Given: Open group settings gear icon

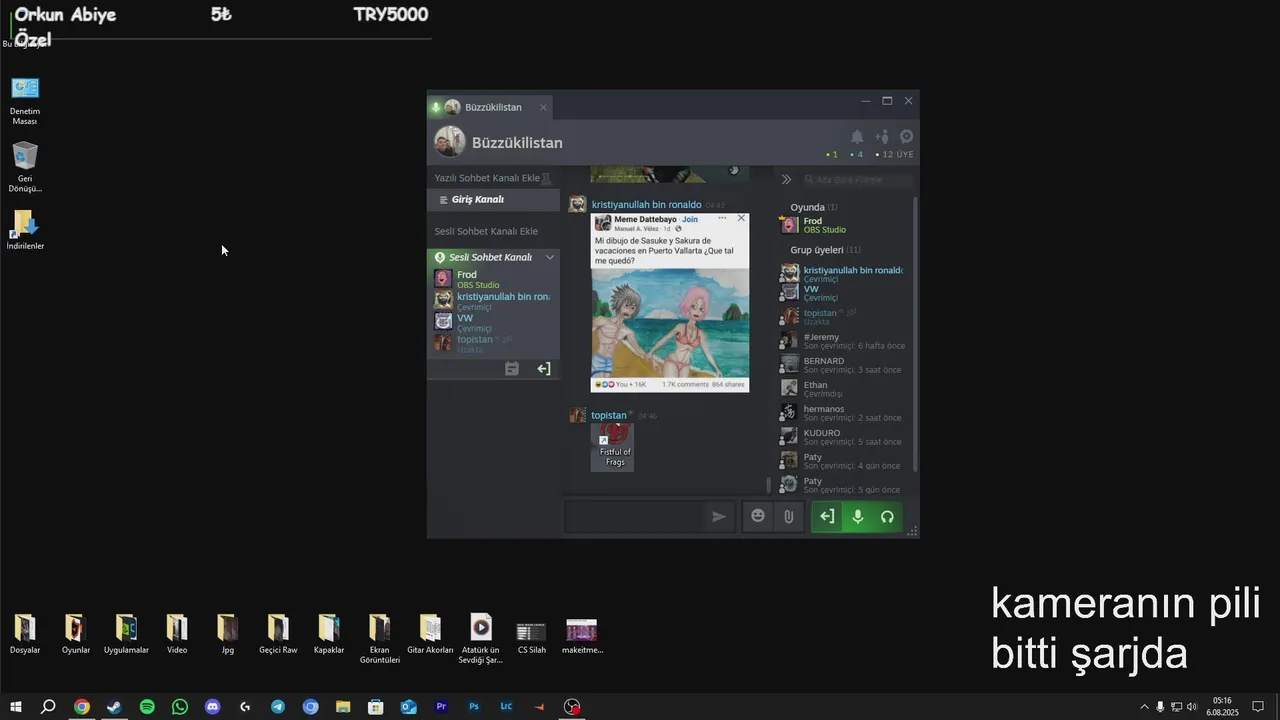Looking at the screenshot, I should (x=906, y=137).
